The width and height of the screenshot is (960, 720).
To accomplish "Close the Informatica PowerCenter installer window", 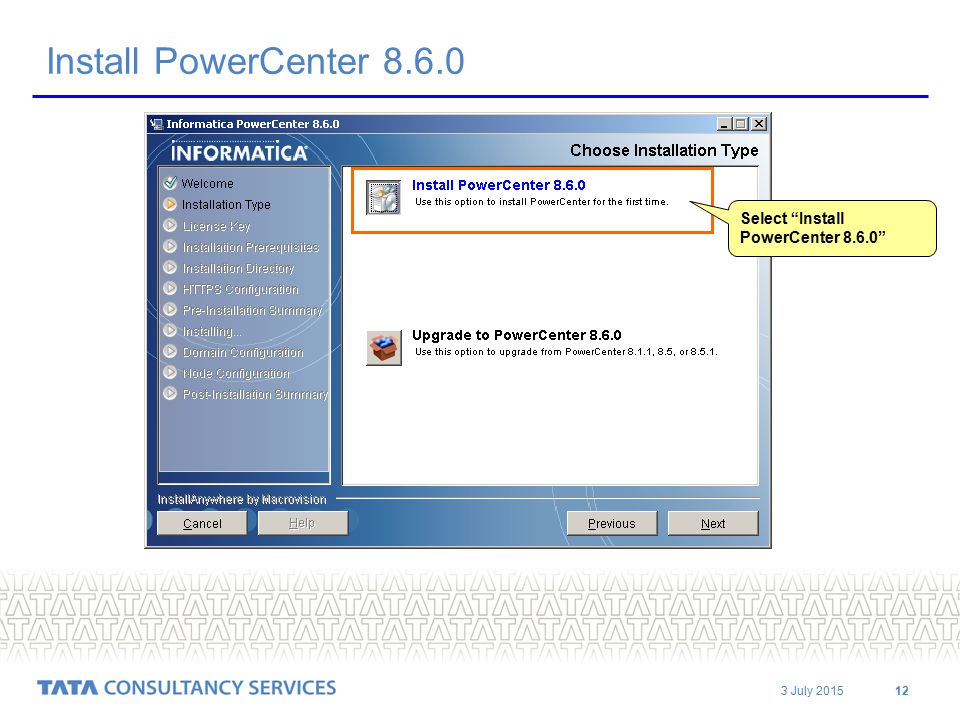I will coord(759,124).
